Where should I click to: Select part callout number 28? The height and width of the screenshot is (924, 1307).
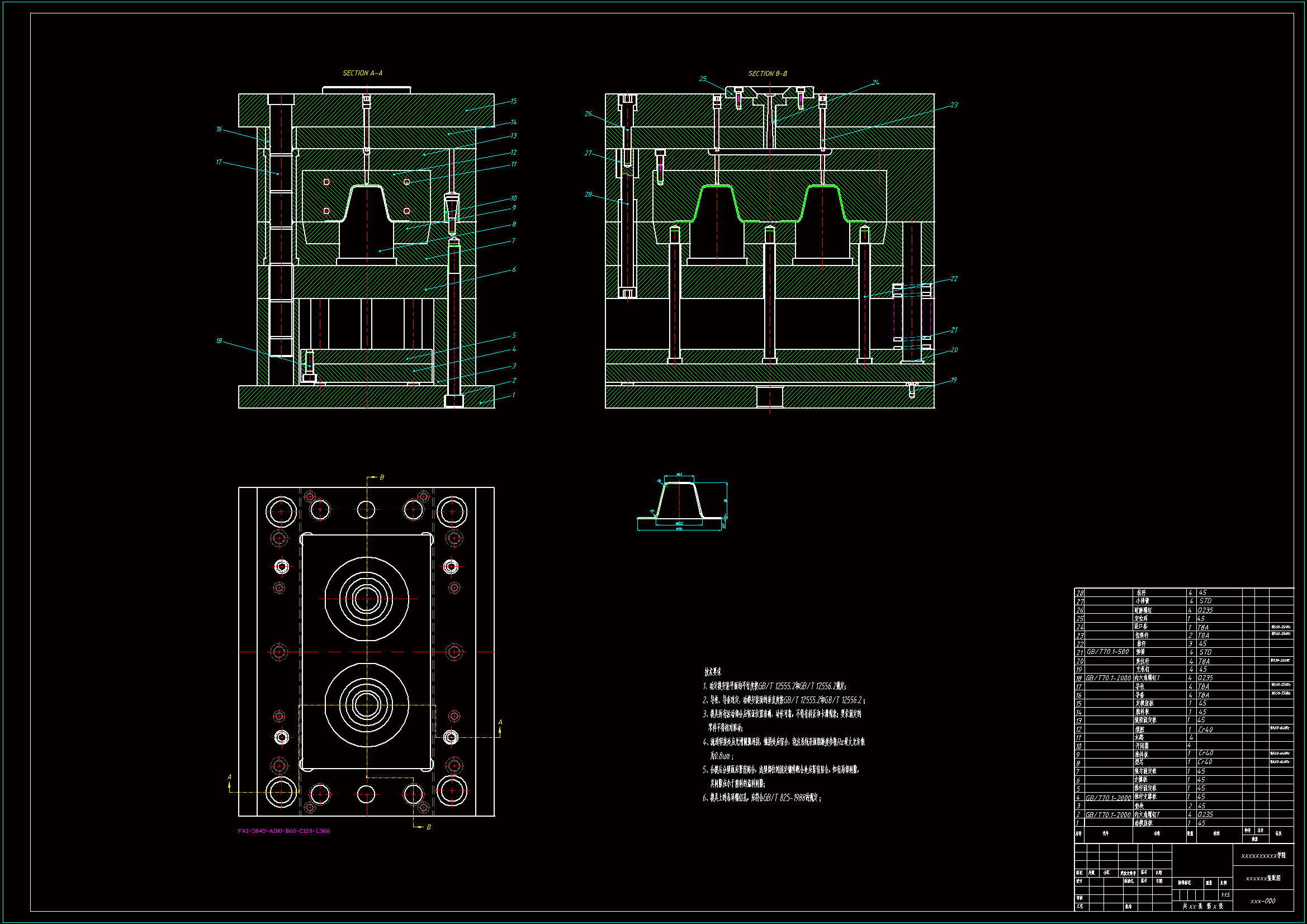tap(588, 195)
